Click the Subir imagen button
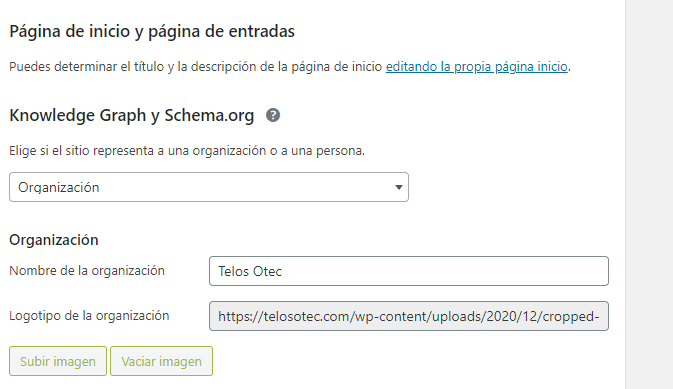The height and width of the screenshot is (389, 673). pos(58,361)
